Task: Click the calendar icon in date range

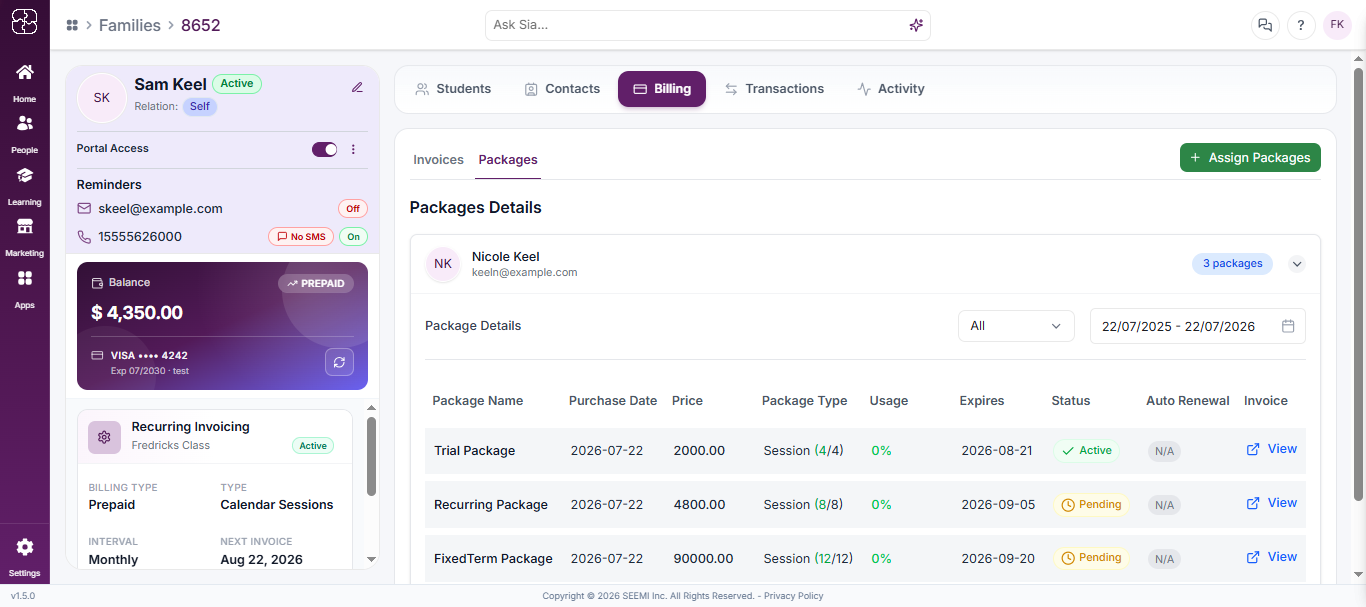Action: [x=1288, y=326]
